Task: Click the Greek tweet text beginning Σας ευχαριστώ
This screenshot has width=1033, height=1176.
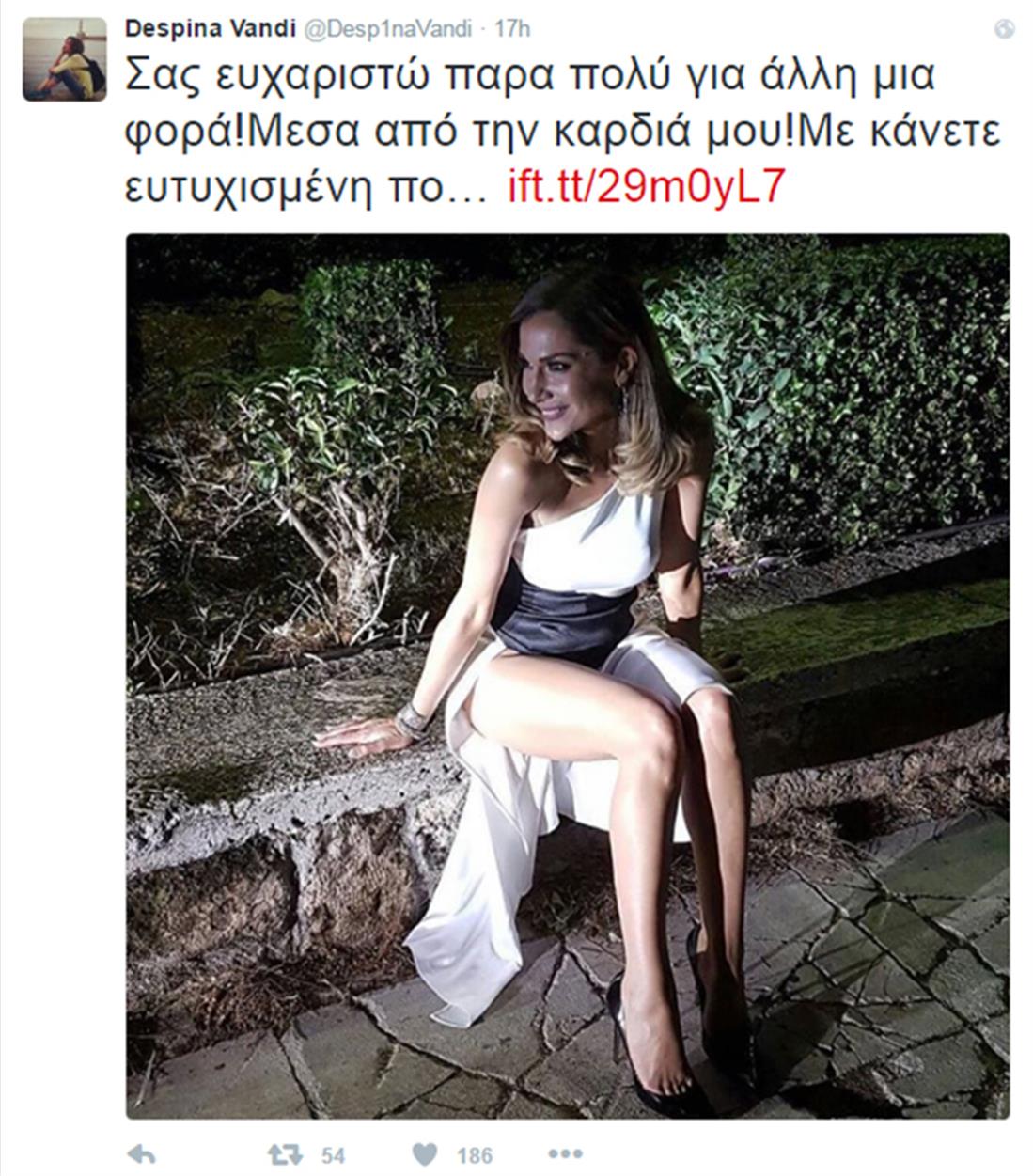Action: click(x=563, y=133)
